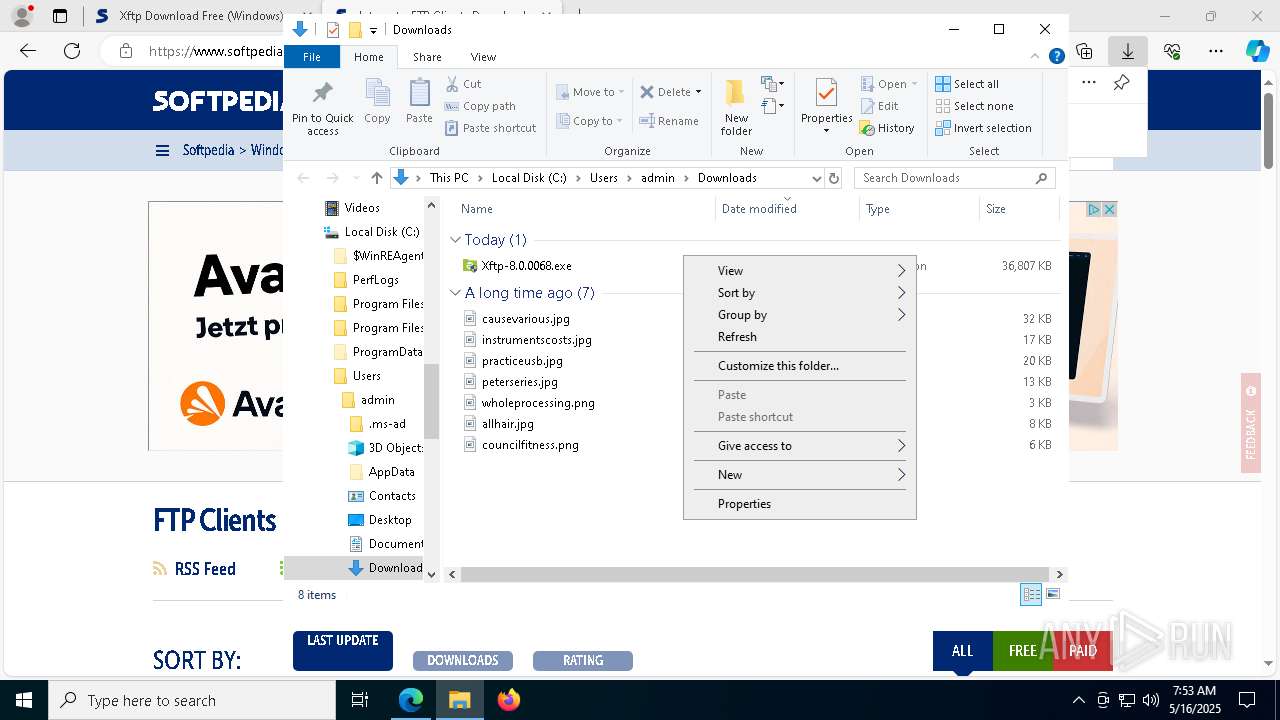Open the File tab

[312, 57]
